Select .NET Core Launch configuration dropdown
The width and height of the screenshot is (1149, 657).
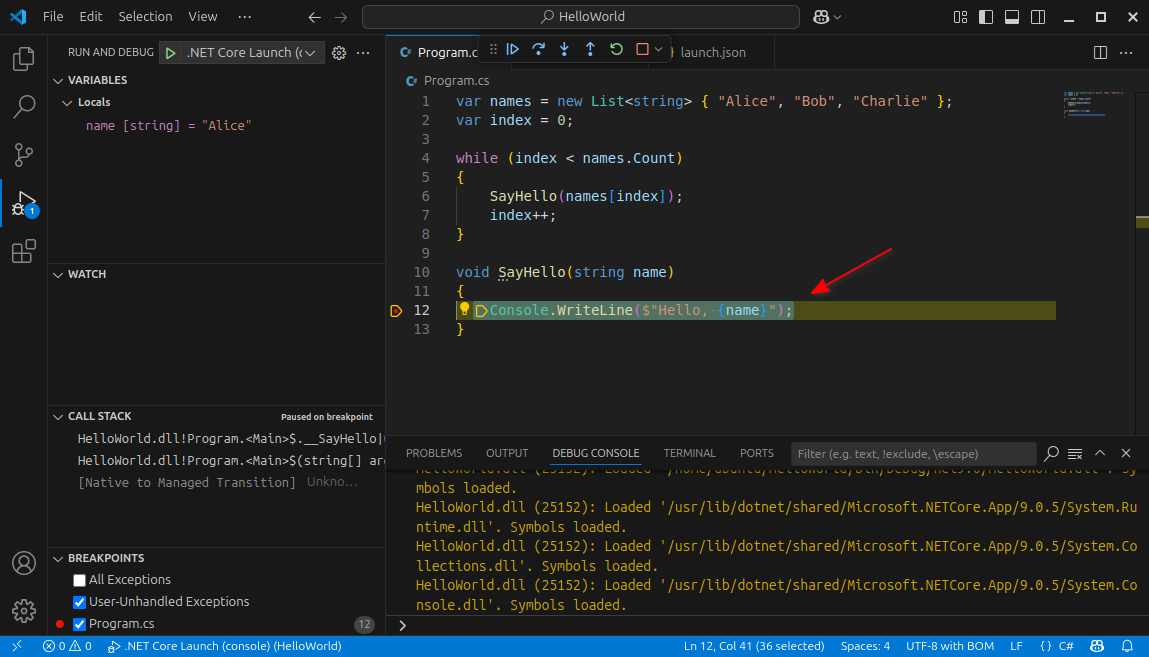[251, 53]
